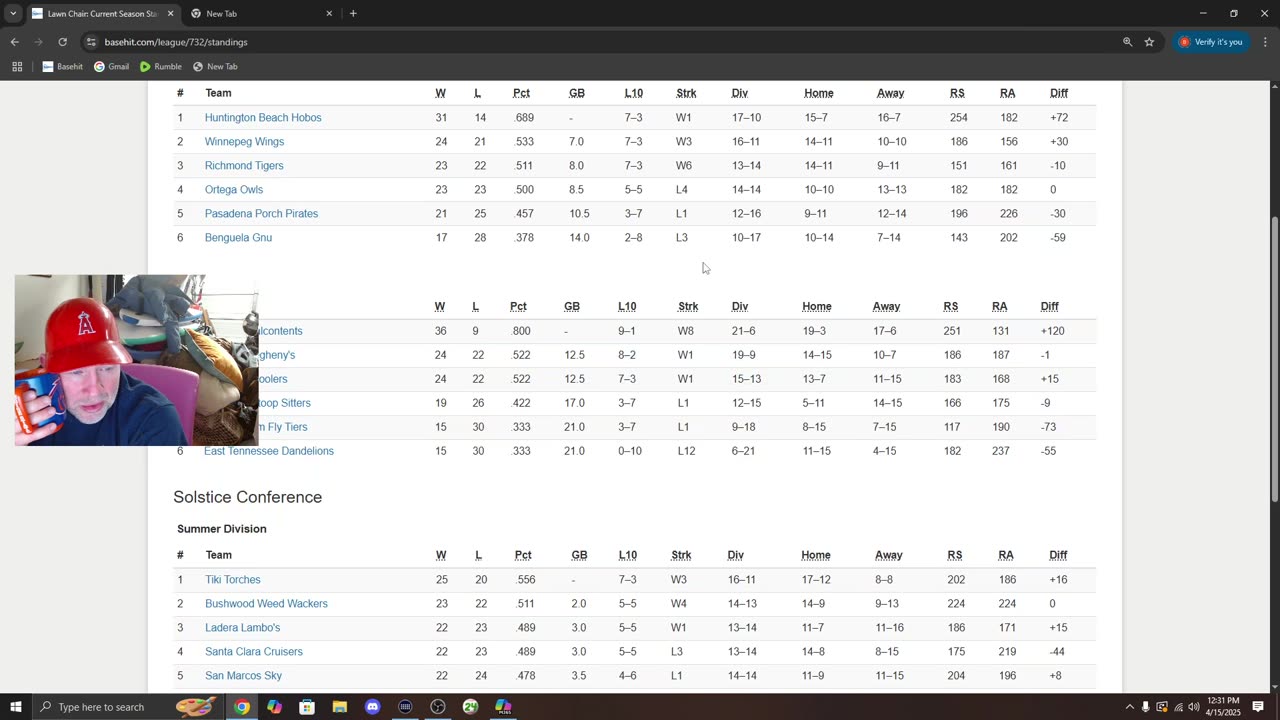Click the basehit.com address bar
Screen dimensions: 1280x720
click(x=600, y=42)
